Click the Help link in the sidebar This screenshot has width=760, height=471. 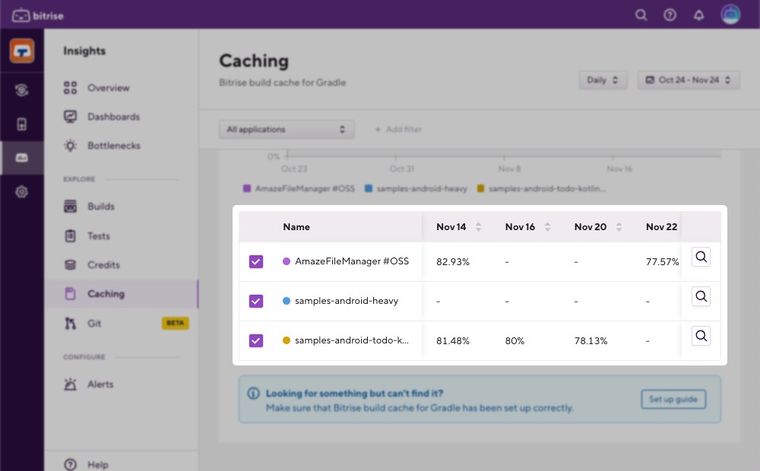coord(98,465)
